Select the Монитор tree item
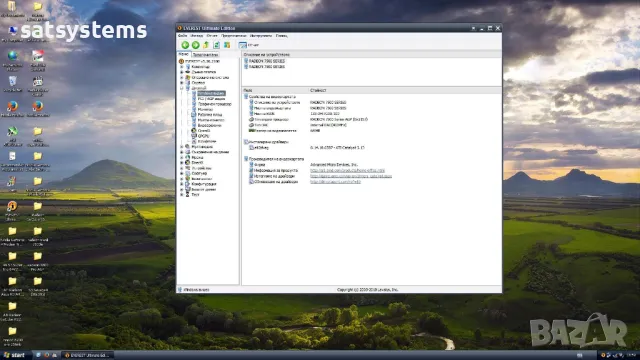 [x=205, y=109]
